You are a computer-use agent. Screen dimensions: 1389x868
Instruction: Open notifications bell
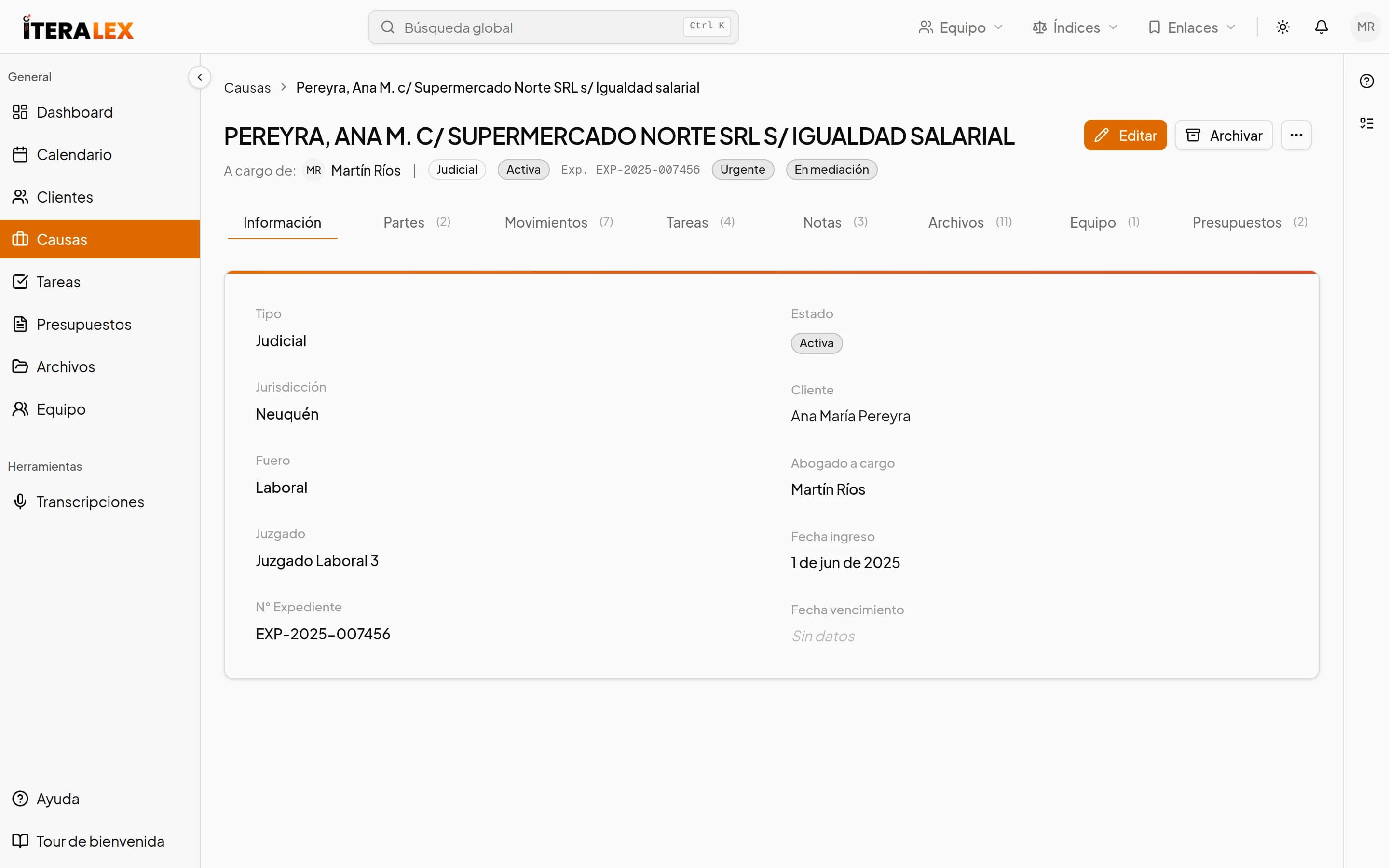tap(1321, 27)
